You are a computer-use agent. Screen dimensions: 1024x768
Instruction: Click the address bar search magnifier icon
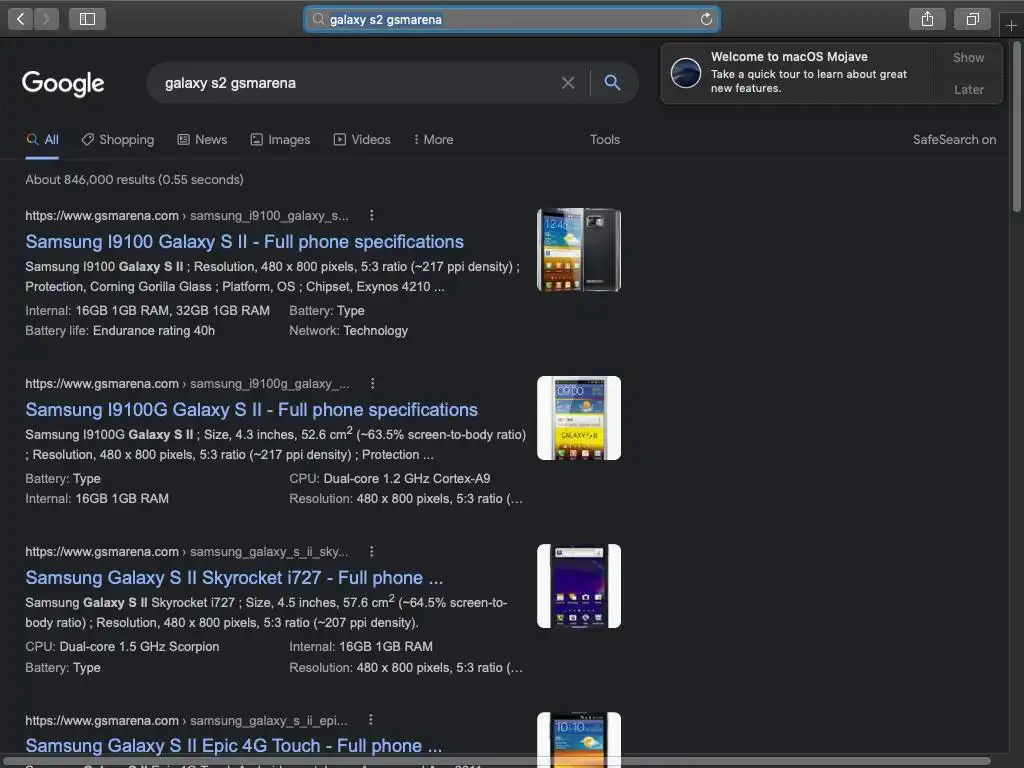pos(318,19)
